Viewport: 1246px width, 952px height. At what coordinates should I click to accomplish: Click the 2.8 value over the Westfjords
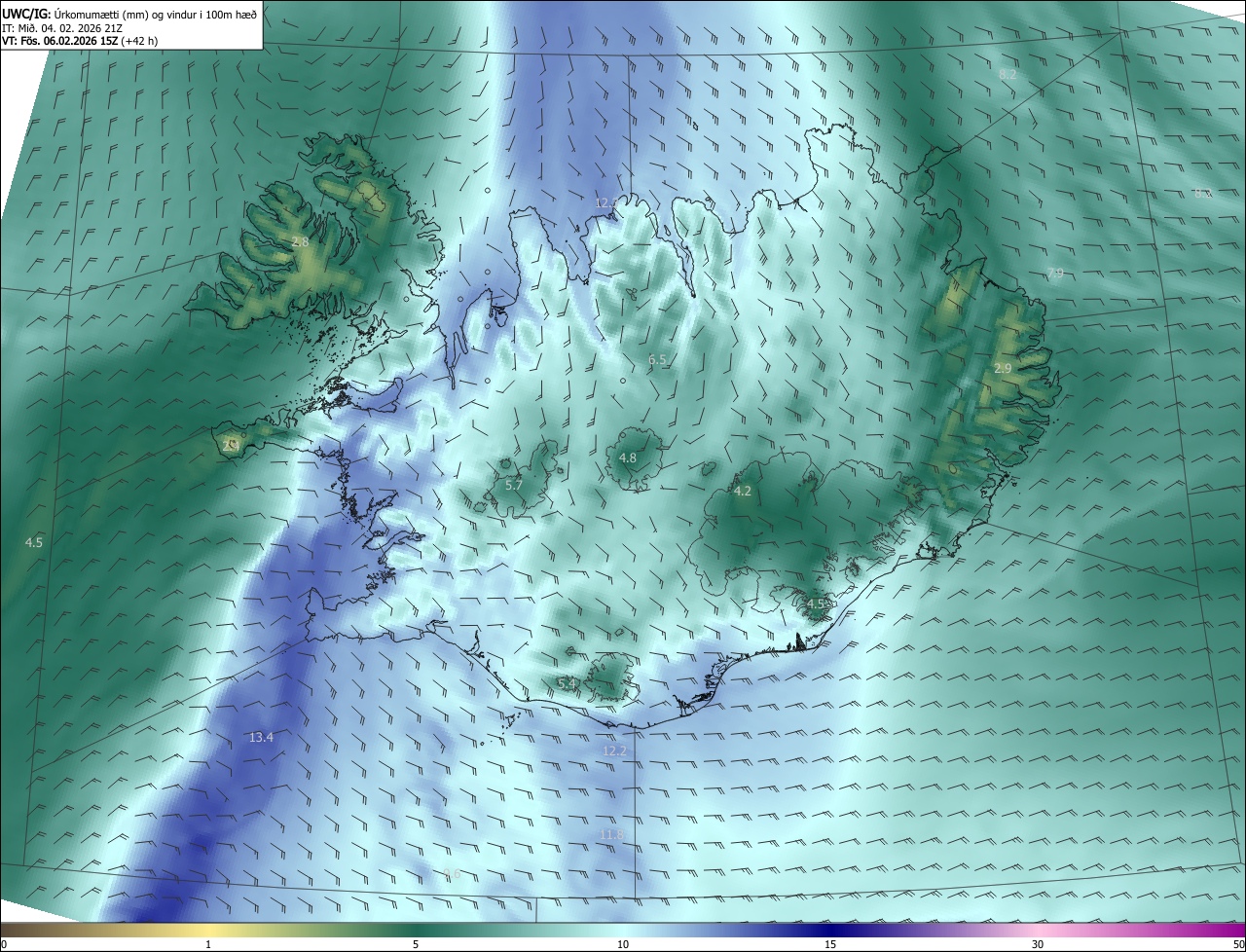(300, 241)
